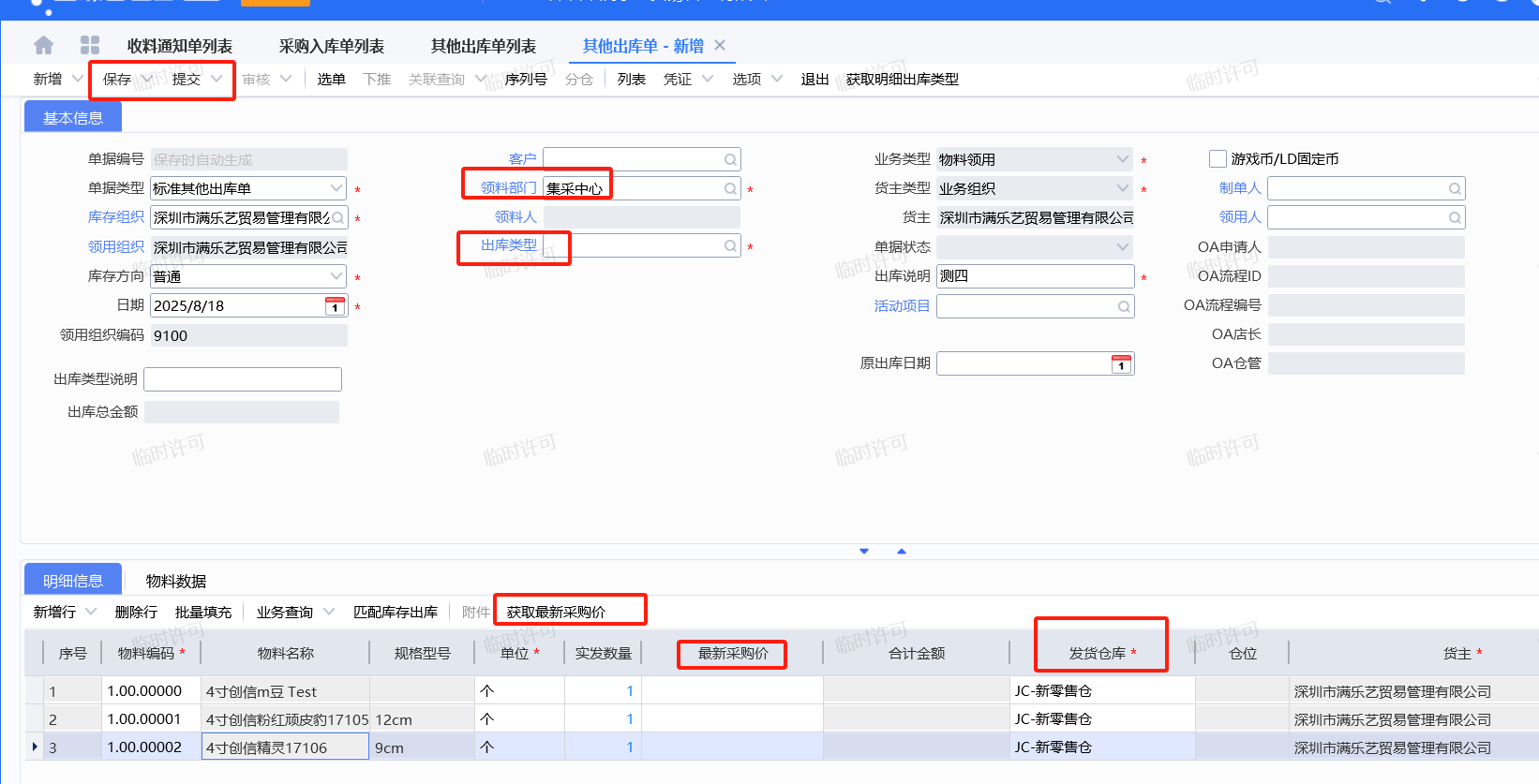Close the 其他出库单 - 新增 tab
This screenshot has width=1539, height=784.
(x=720, y=45)
